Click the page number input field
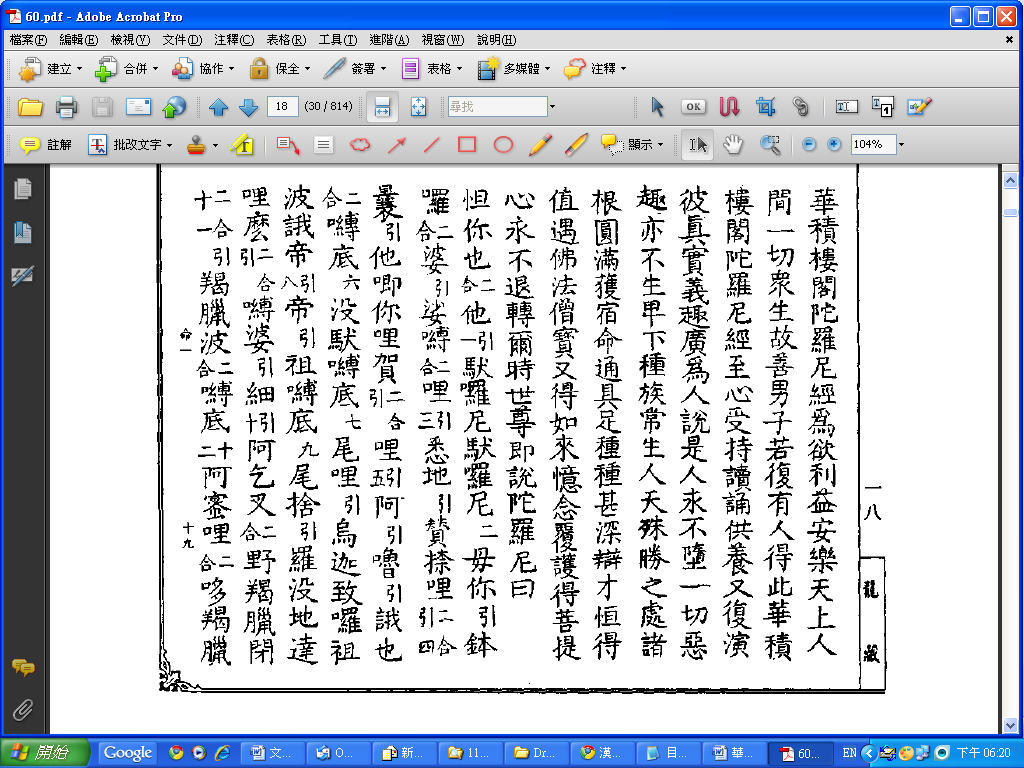This screenshot has width=1024, height=768. pyautogui.click(x=284, y=106)
